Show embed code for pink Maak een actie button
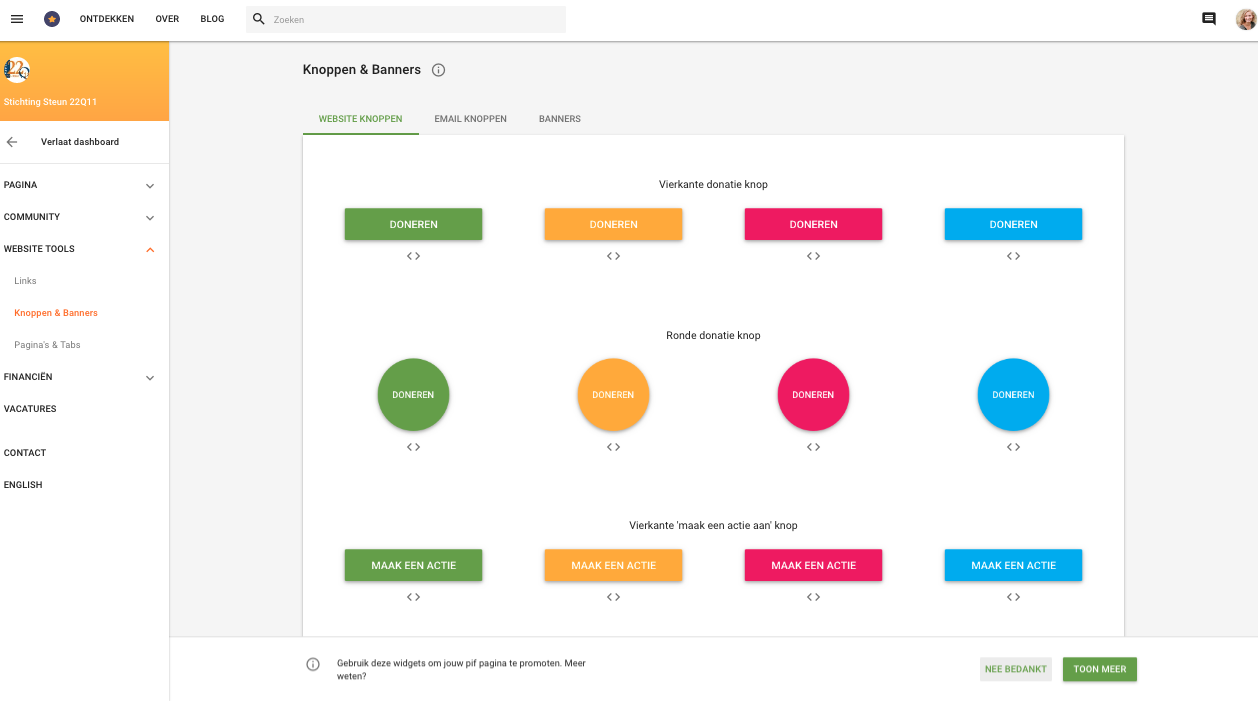The image size is (1258, 701). [813, 597]
